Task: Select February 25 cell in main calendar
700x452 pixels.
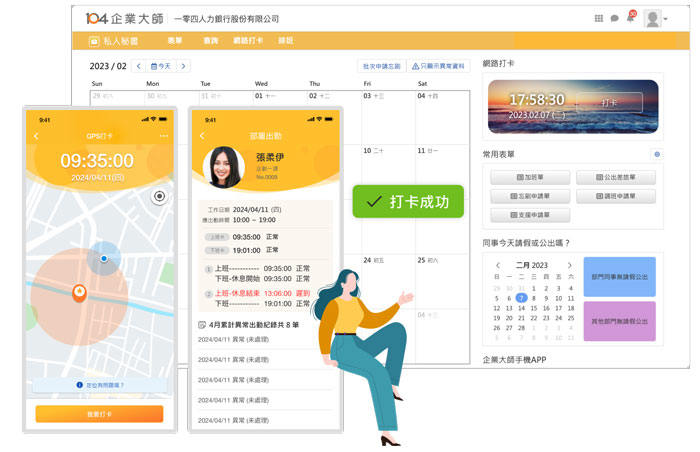Action: (x=442, y=281)
